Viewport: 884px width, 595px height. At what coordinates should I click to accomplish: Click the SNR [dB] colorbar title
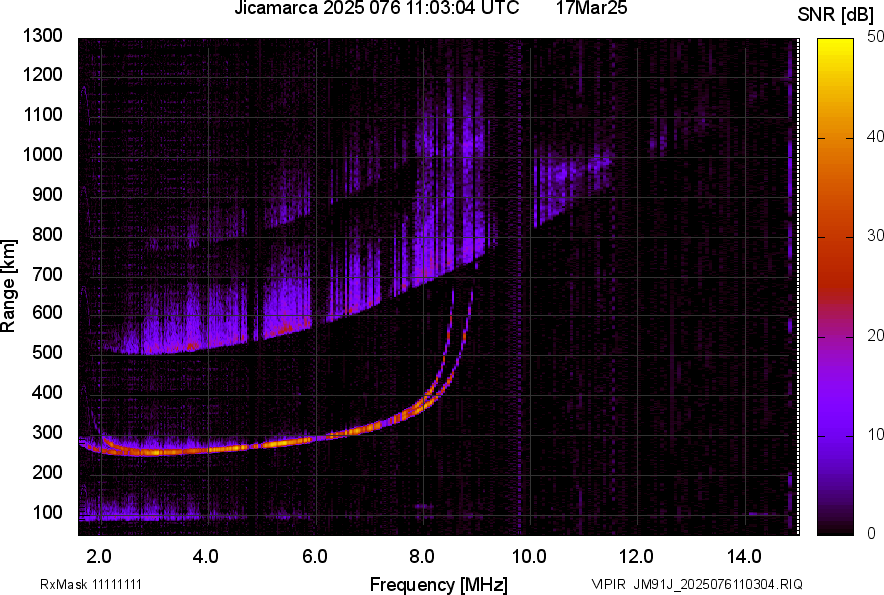click(x=836, y=15)
